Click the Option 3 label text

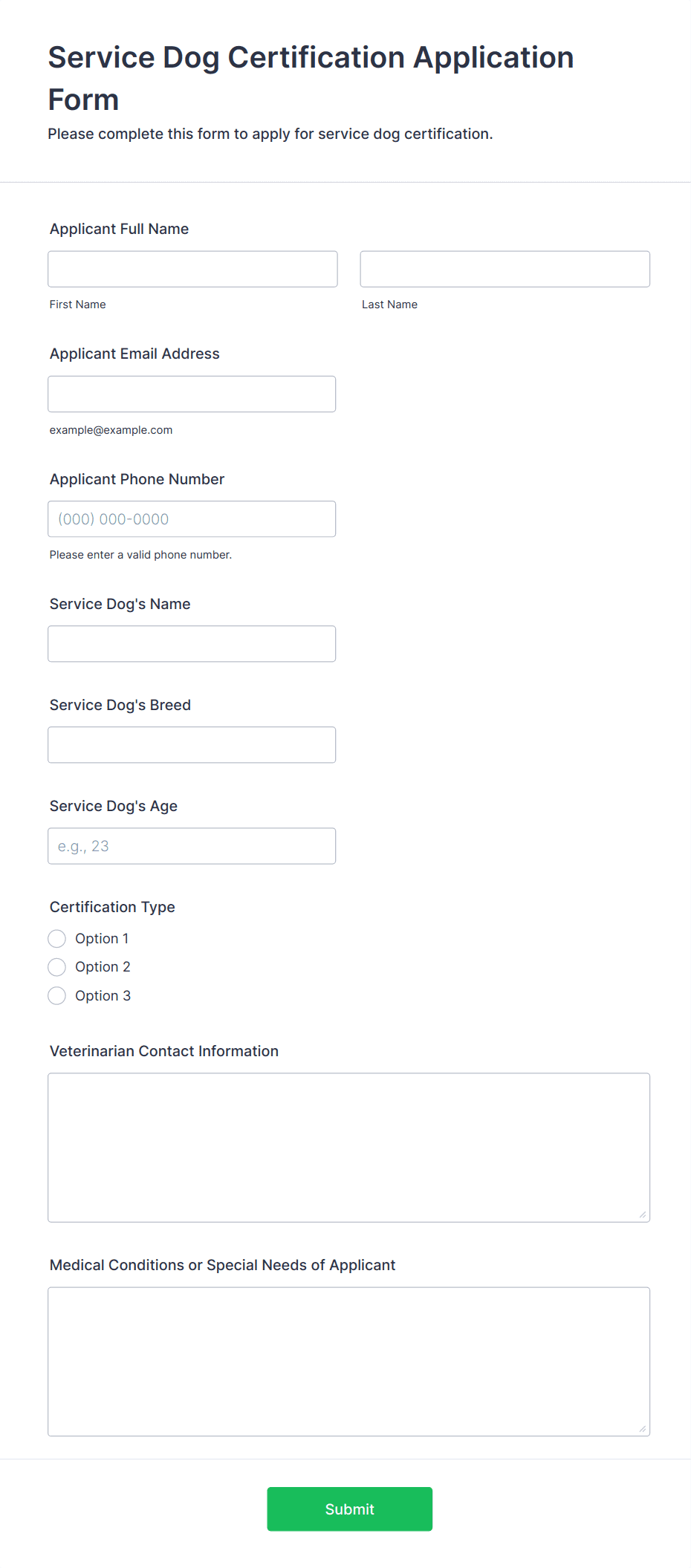(103, 996)
